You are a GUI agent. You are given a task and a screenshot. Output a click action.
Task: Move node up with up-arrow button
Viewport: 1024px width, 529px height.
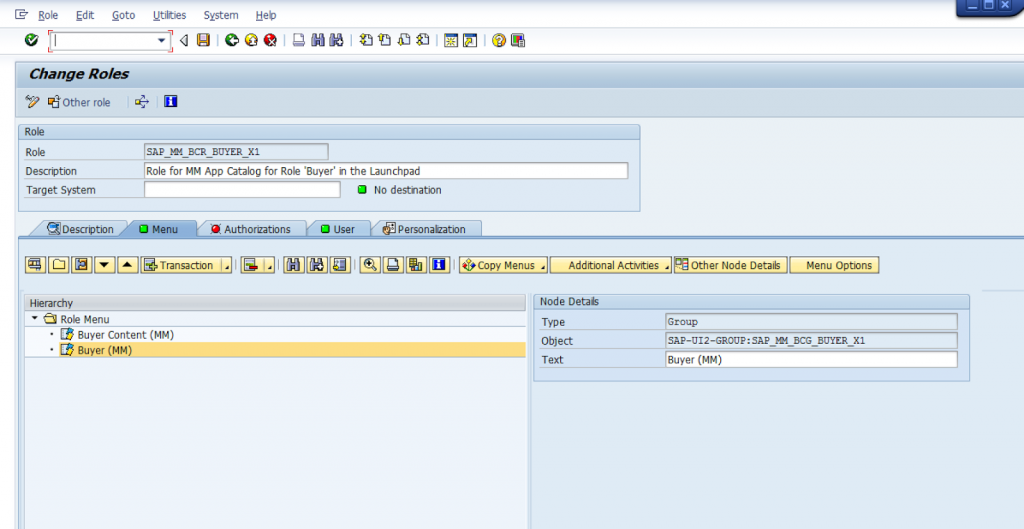point(128,265)
